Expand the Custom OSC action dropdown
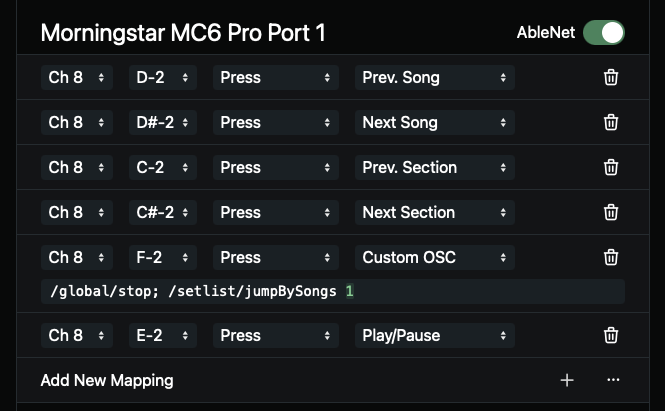The image size is (665, 411). (434, 257)
